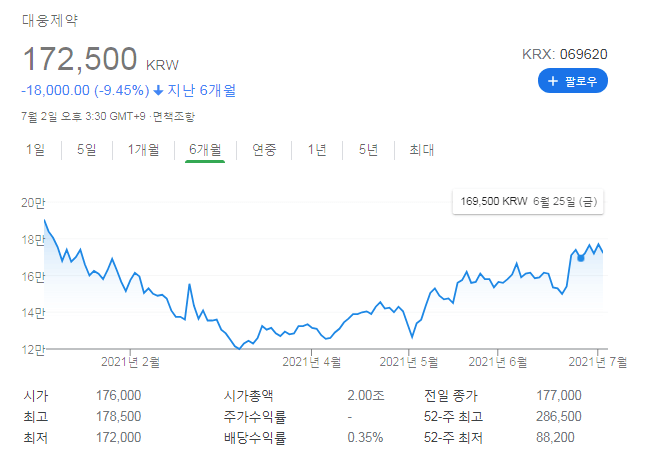Click the 전일 종가 label
The image size is (666, 463).
coord(451,395)
